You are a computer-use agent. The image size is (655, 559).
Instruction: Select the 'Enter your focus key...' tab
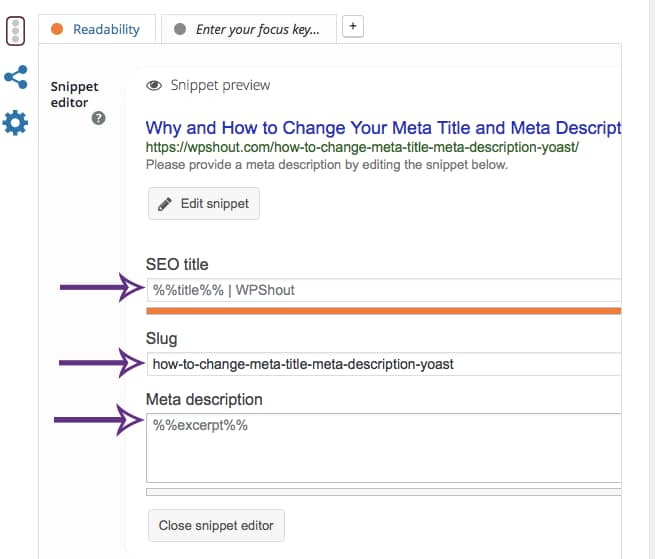(x=248, y=30)
